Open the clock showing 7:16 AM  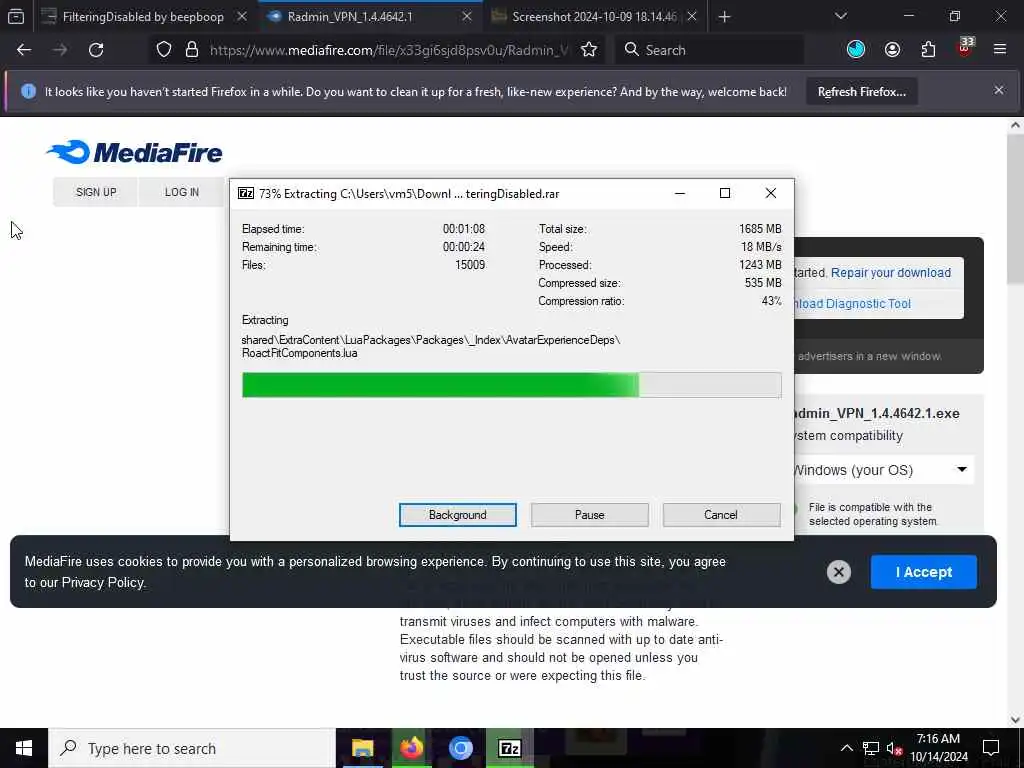tap(938, 748)
